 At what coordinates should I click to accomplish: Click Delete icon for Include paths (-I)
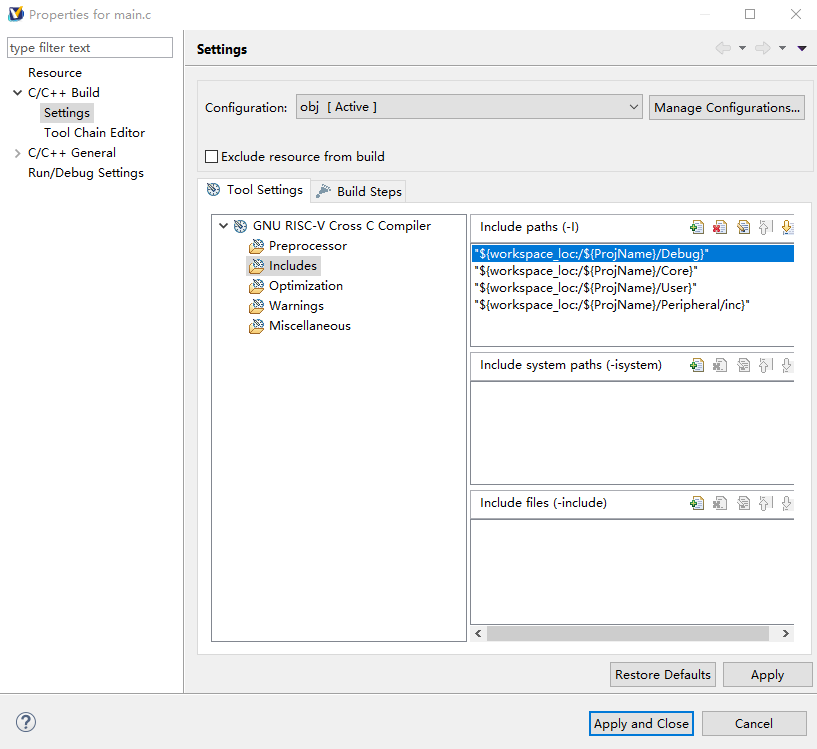pyautogui.click(x=720, y=228)
